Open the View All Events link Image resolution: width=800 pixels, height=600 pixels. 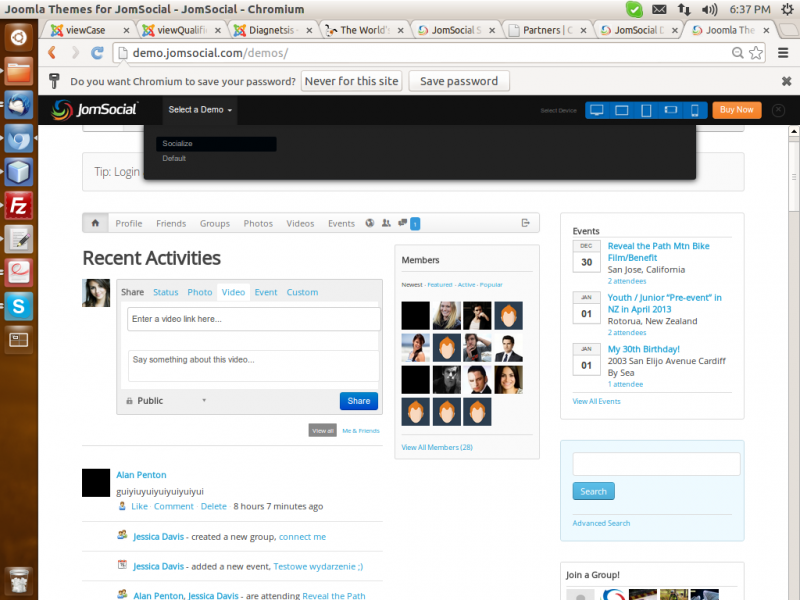pyautogui.click(x=596, y=402)
